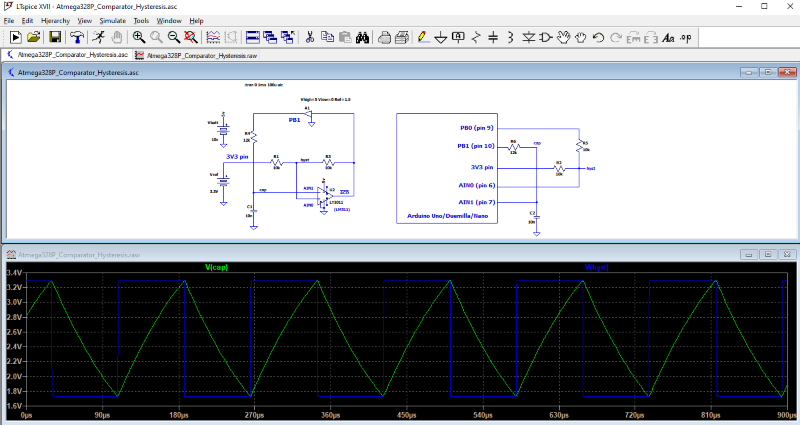Open a file with the folder icon
The height and width of the screenshot is (425, 800).
pyautogui.click(x=34, y=37)
